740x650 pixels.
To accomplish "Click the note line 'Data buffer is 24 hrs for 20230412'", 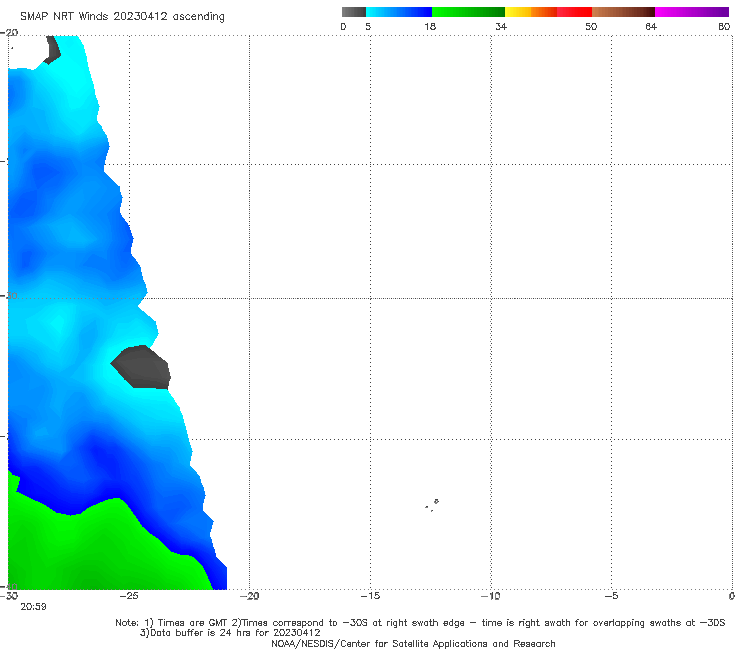I will click(x=230, y=633).
